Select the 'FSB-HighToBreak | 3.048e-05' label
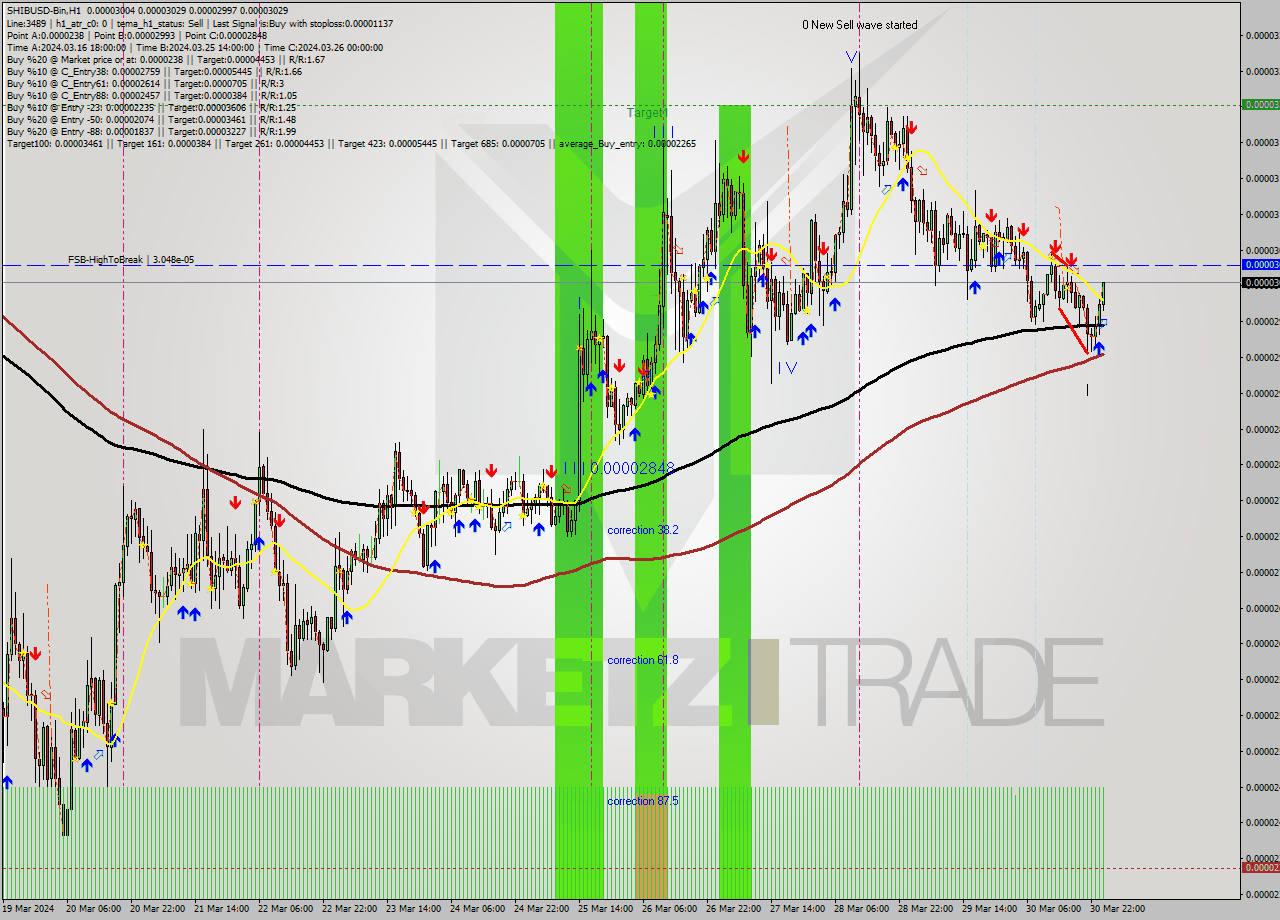This screenshot has height=920, width=1280. coord(131,259)
